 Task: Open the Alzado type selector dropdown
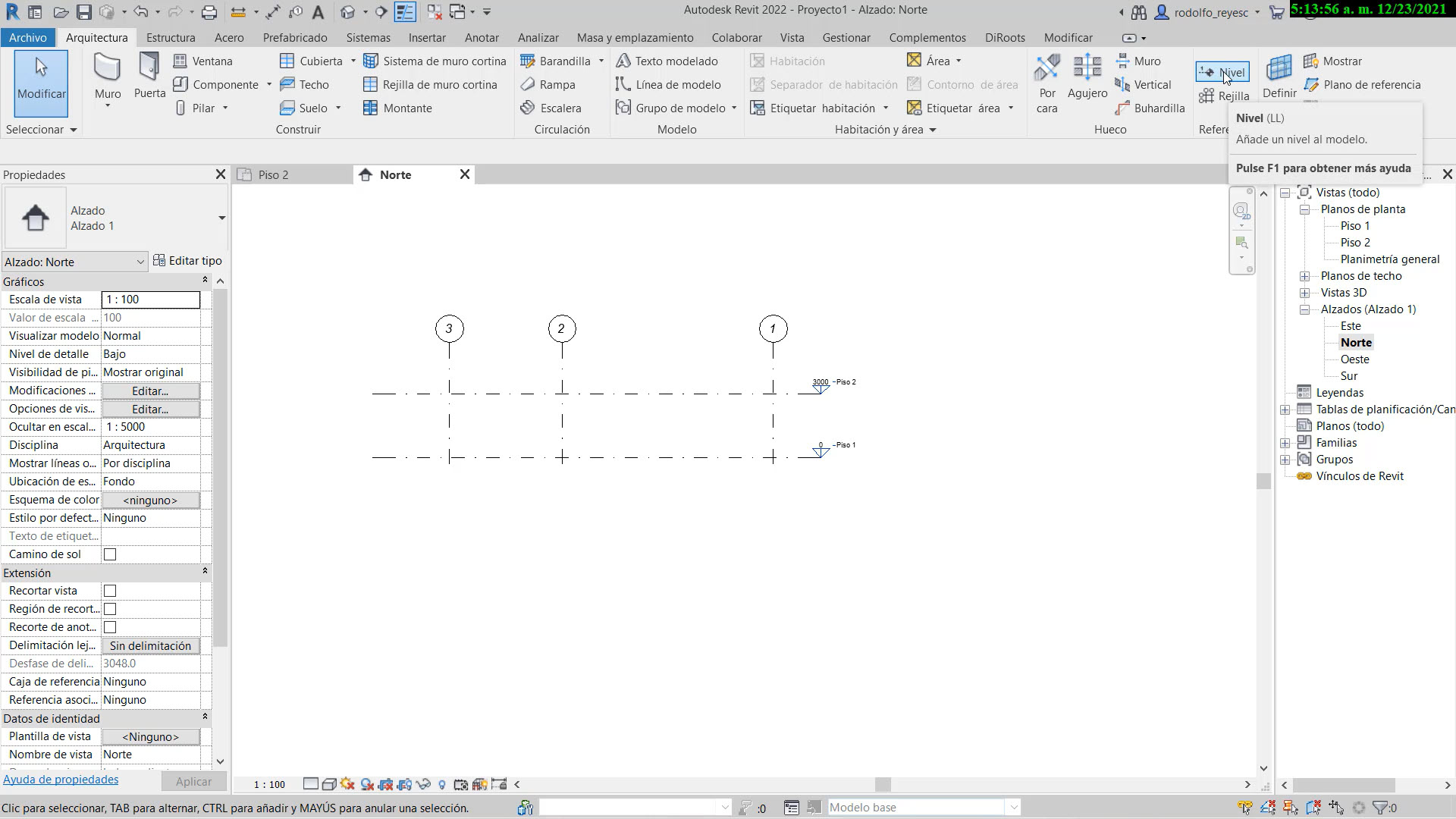221,218
